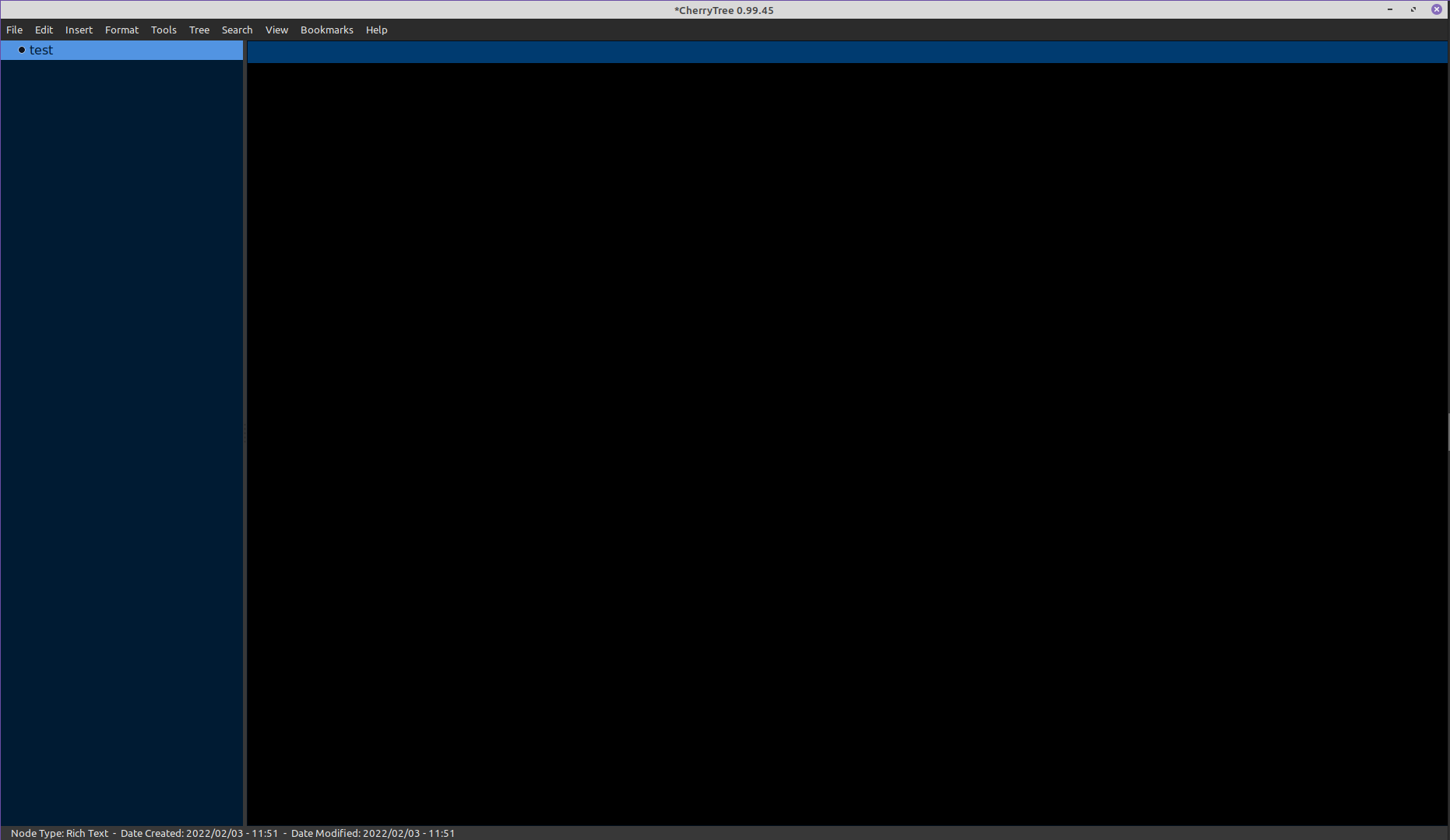
Task: Open the Search menu
Action: [237, 30]
